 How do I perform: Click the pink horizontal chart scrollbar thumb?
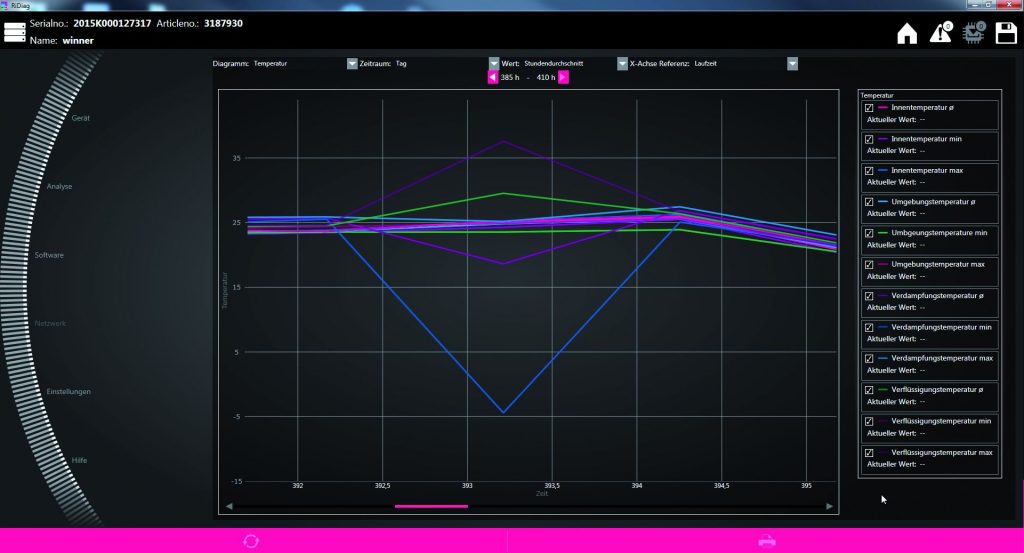point(431,507)
